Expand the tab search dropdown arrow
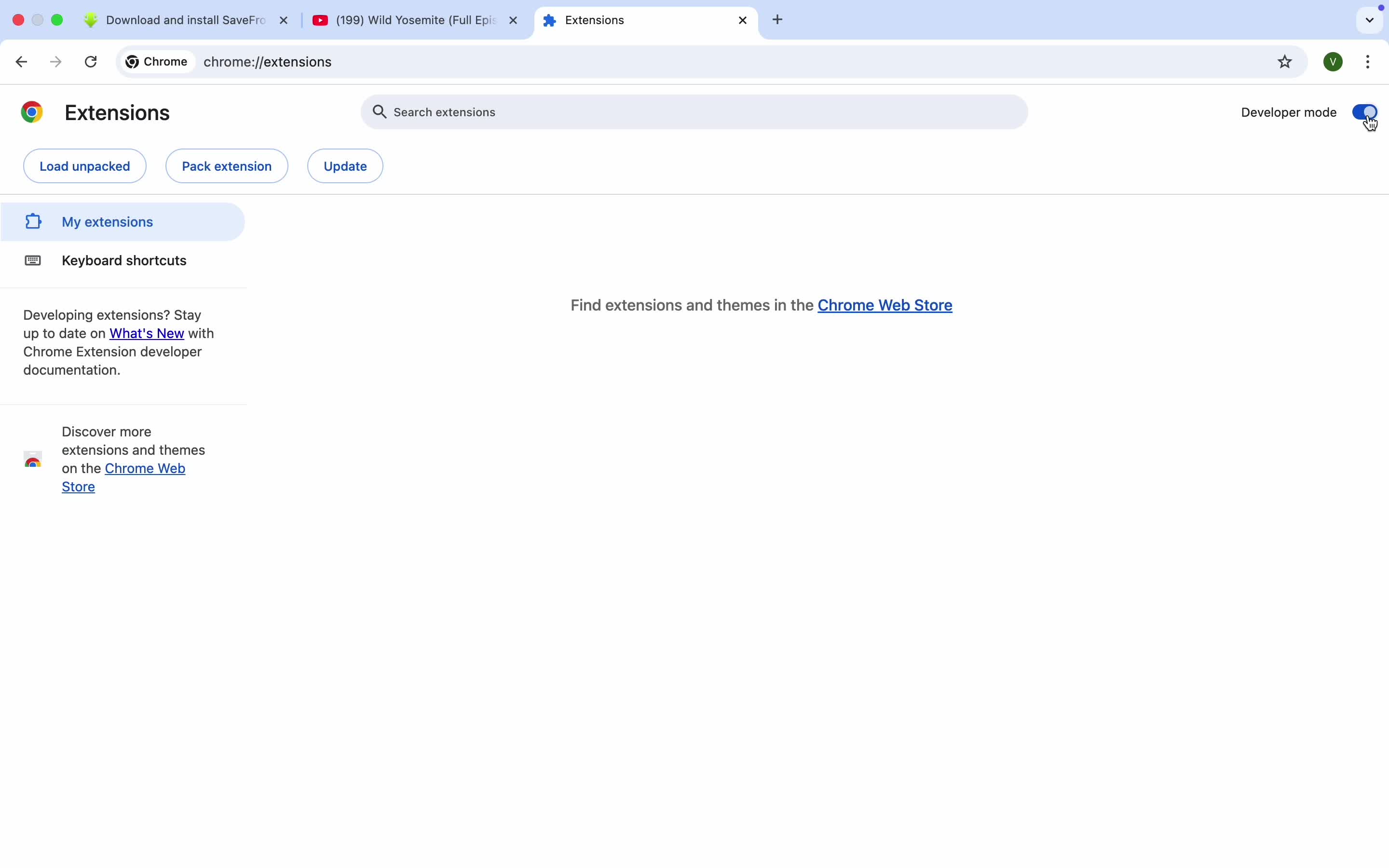 (x=1370, y=21)
